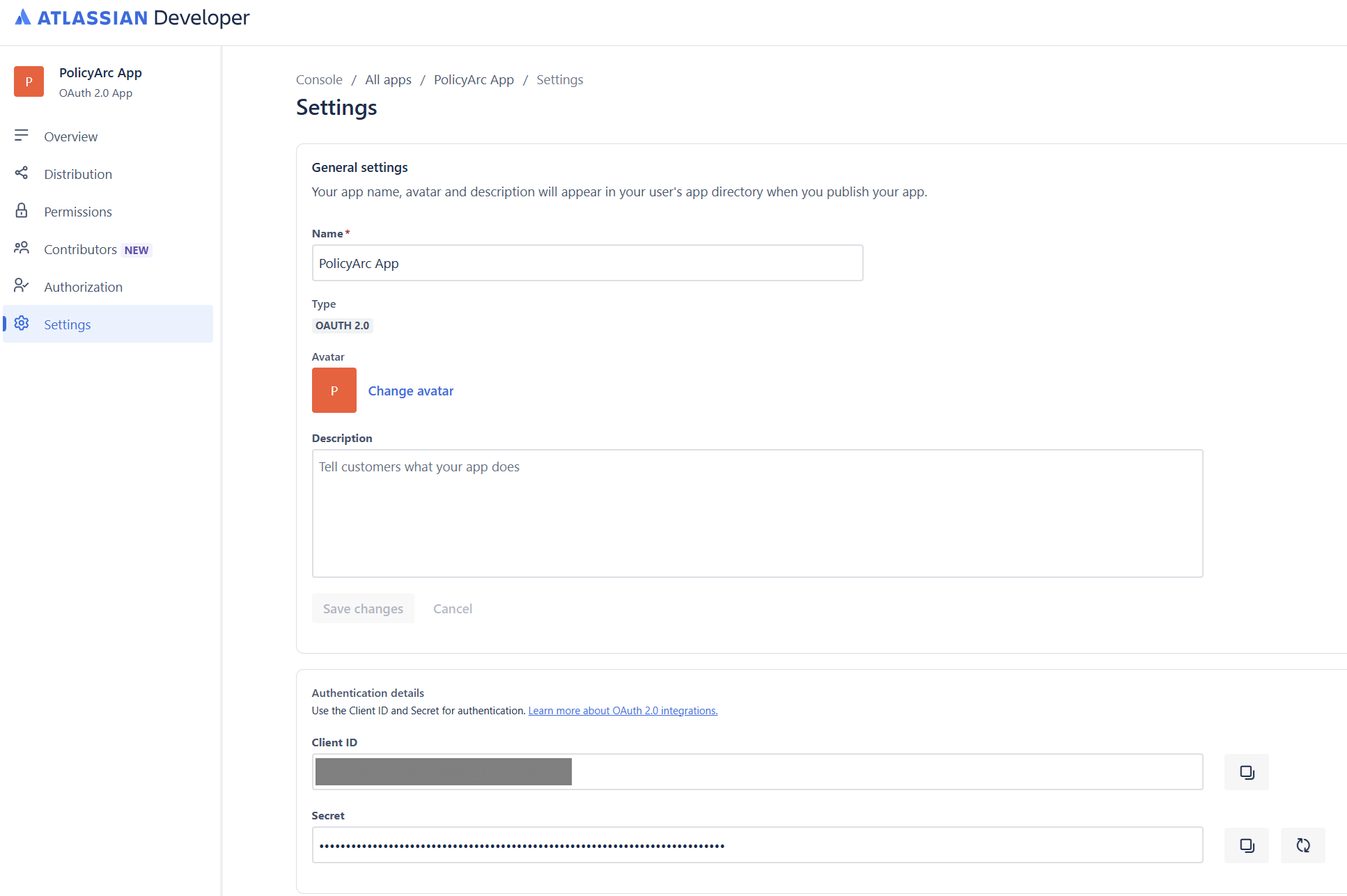Regenerate the Secret with refresh icon

tap(1303, 845)
